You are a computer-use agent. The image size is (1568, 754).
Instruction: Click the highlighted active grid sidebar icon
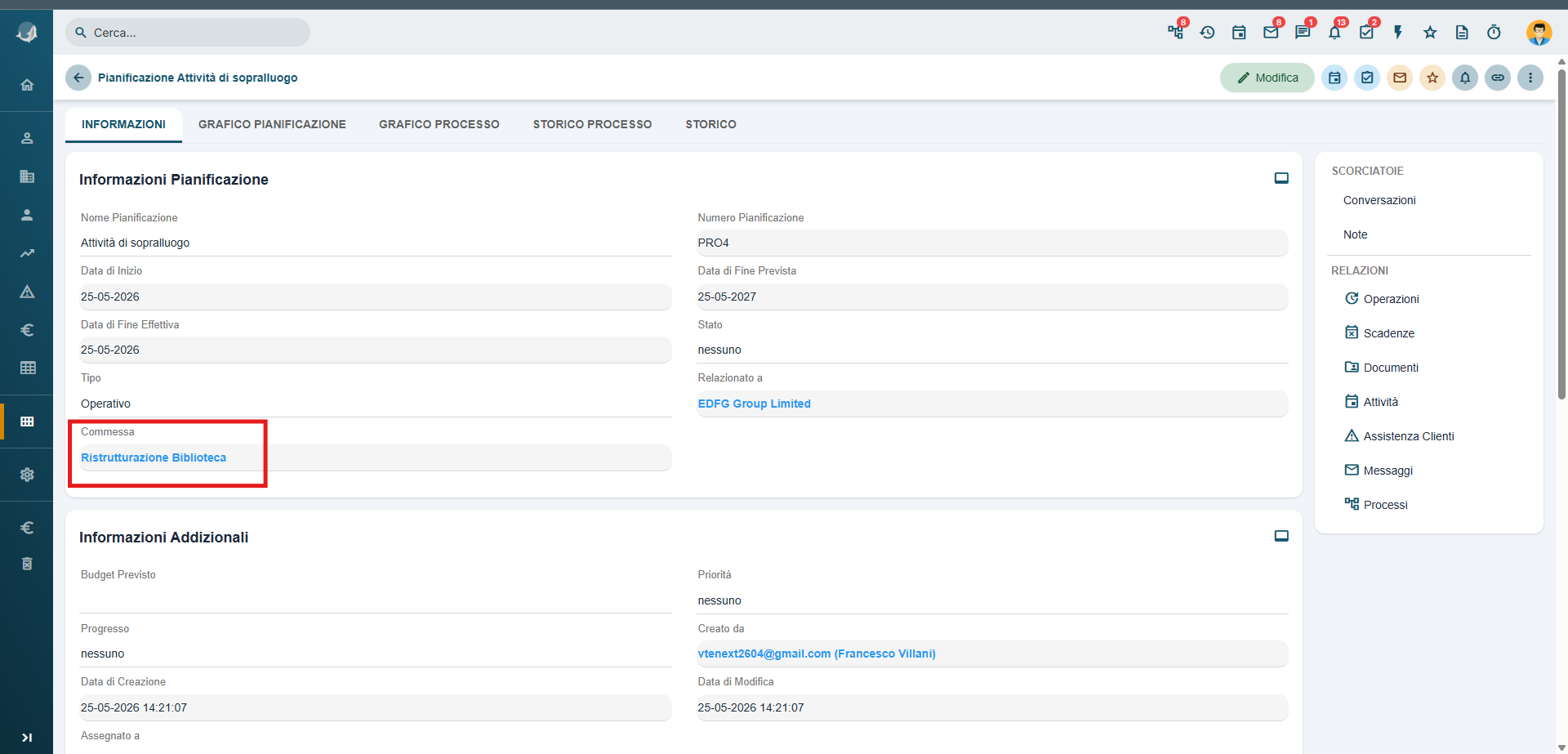[x=27, y=422]
